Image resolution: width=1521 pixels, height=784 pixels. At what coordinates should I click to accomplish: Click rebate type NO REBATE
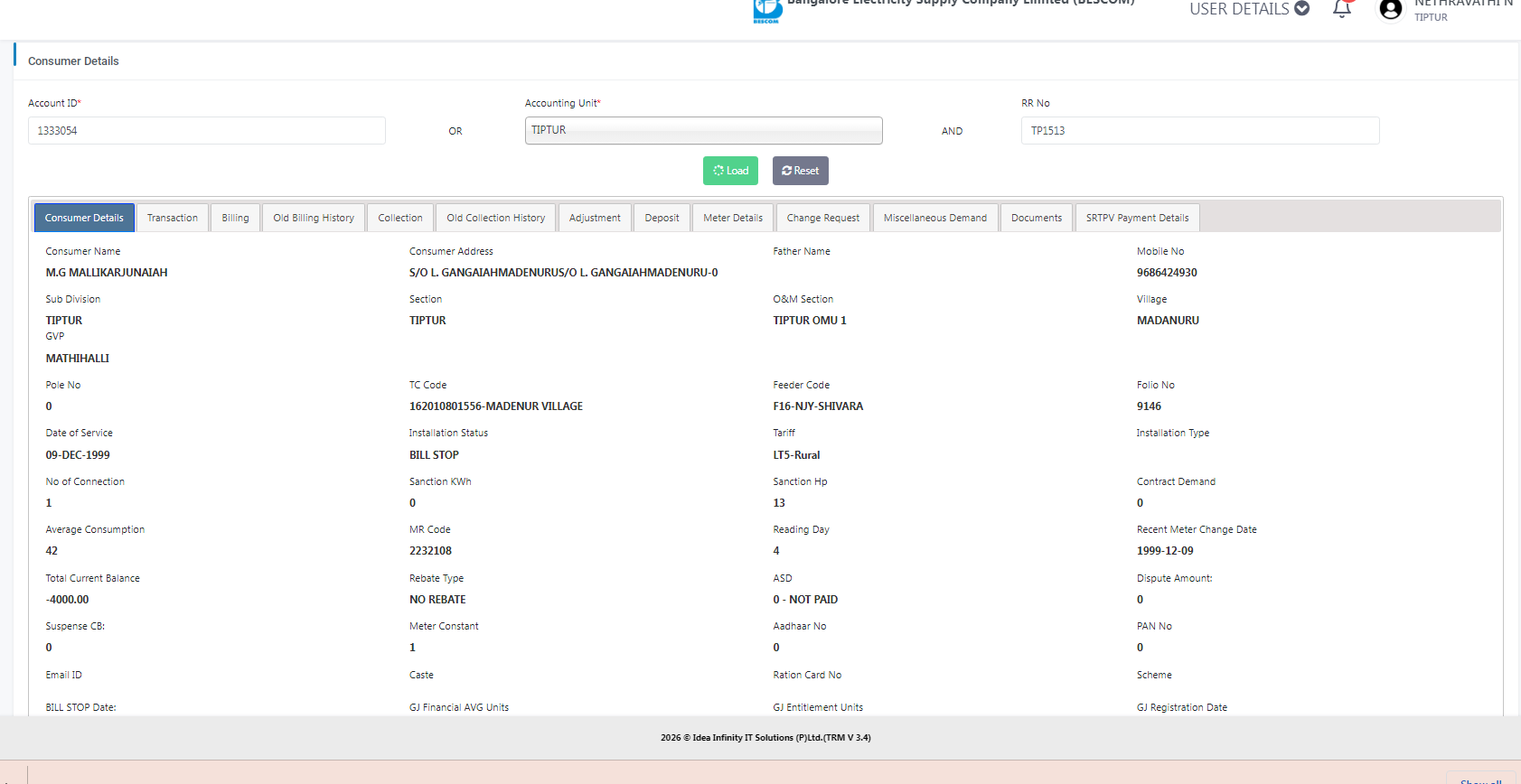click(x=437, y=600)
